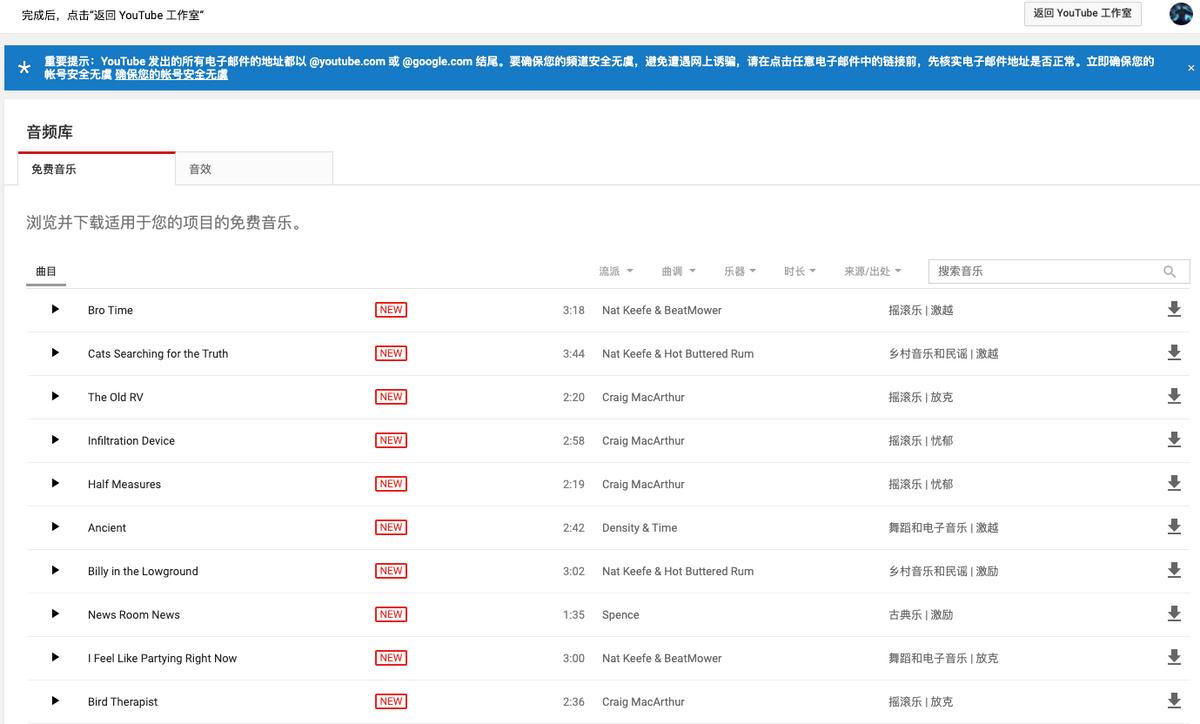
Task: Dismiss the blue security notice banner
Action: click(1190, 68)
